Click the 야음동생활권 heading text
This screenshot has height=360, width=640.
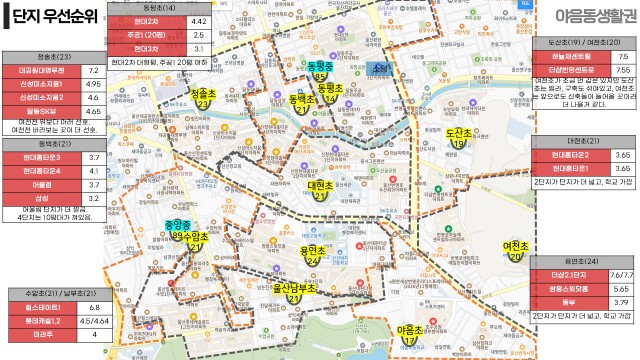coord(596,16)
